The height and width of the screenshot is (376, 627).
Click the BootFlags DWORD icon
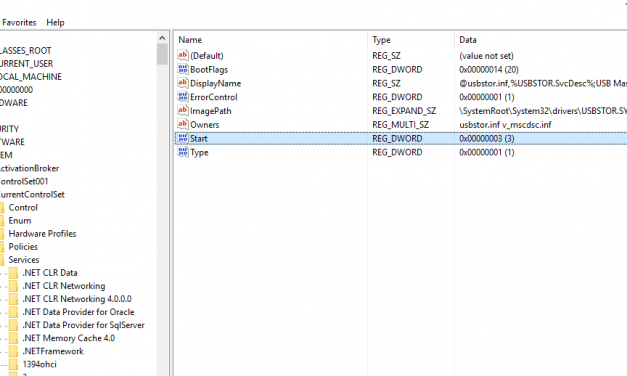(183, 69)
